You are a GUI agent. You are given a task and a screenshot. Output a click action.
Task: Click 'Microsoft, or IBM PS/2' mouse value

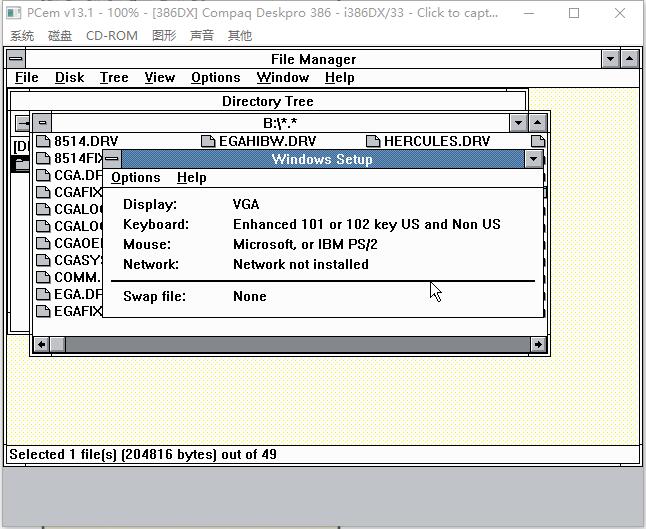click(x=305, y=244)
